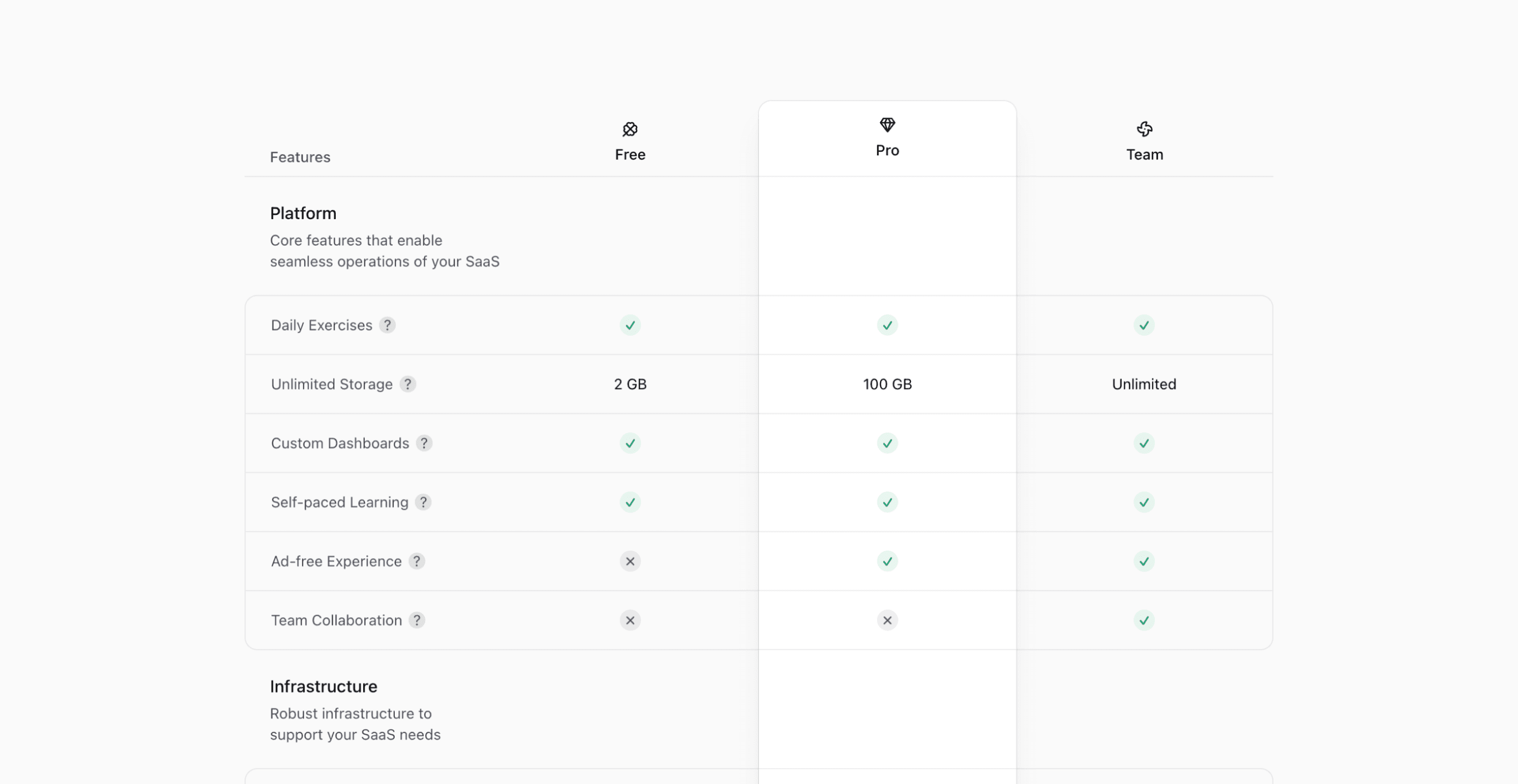Click Team Collaboration cross in Free column
This screenshot has height=784, width=1518.
point(630,620)
